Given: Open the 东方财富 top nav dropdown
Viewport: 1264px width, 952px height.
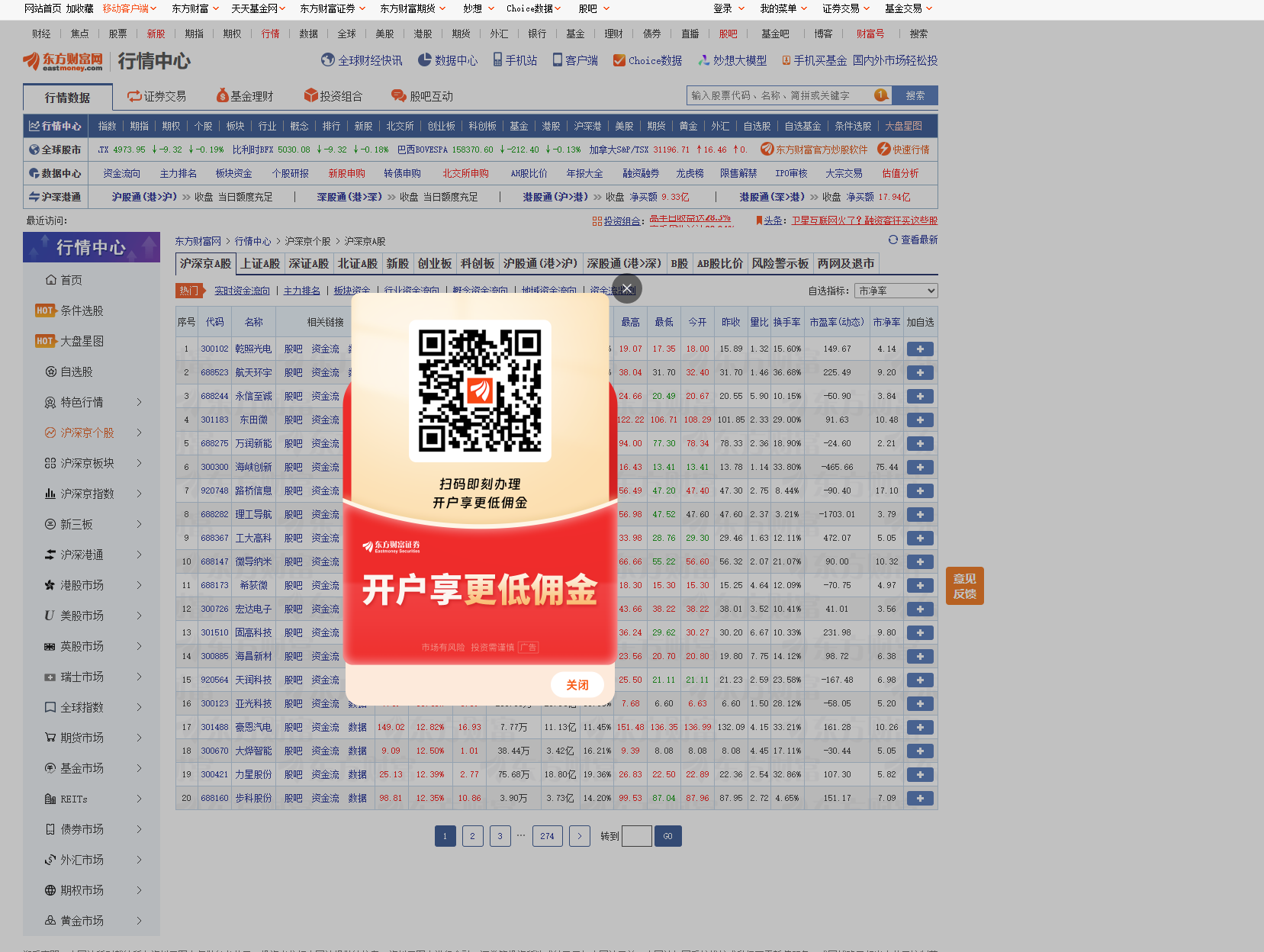Looking at the screenshot, I should (195, 8).
